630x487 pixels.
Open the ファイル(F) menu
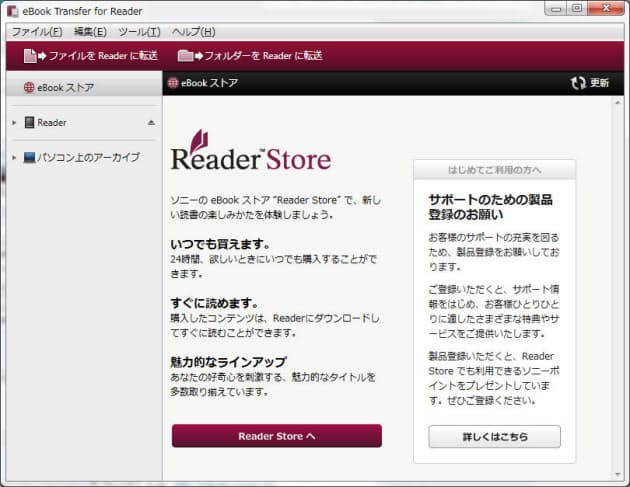click(x=36, y=31)
